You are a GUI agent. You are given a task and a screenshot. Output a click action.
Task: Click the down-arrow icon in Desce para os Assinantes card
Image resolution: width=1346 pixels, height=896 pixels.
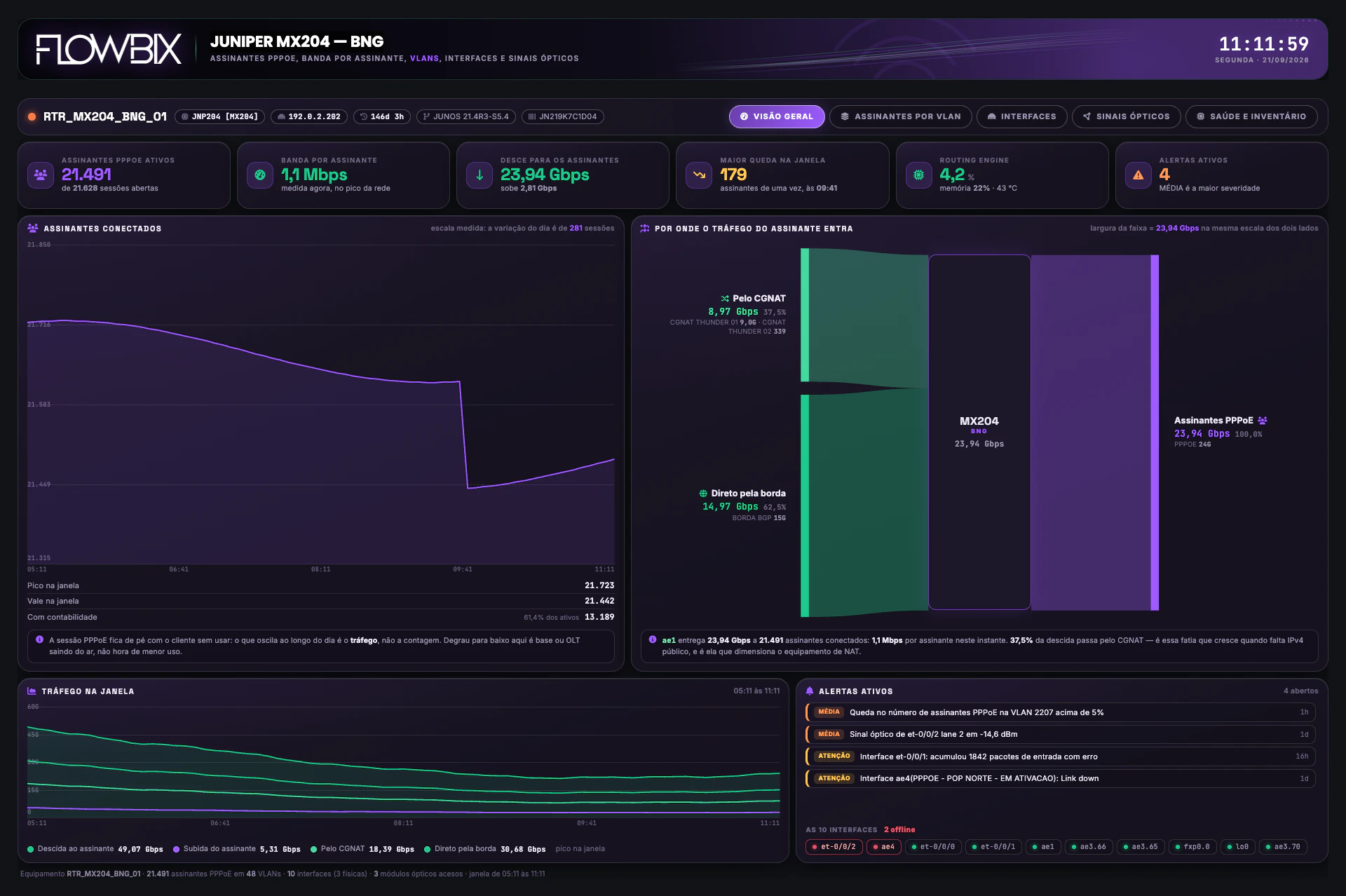pyautogui.click(x=480, y=175)
